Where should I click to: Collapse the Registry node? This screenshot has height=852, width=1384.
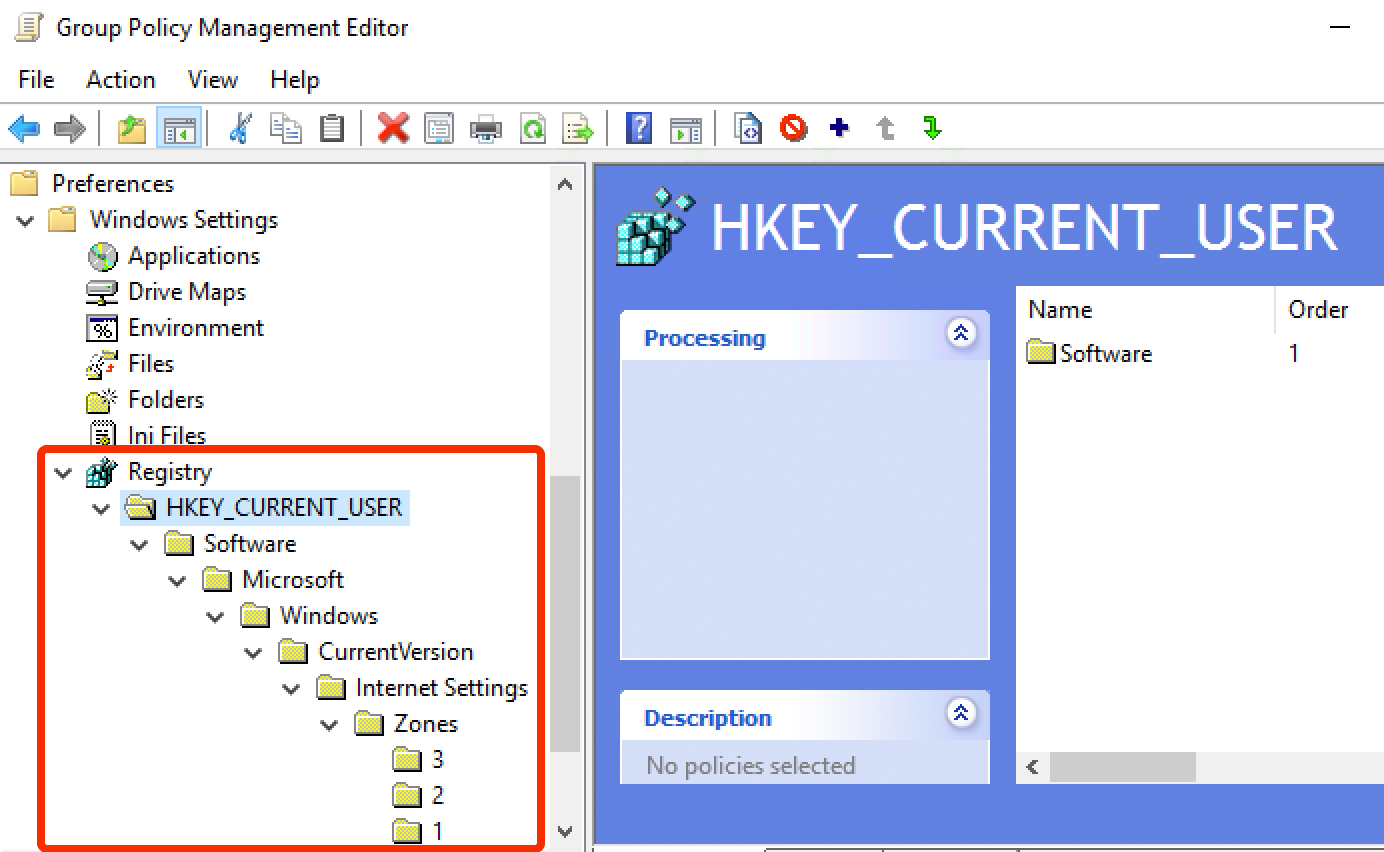pyautogui.click(x=64, y=473)
